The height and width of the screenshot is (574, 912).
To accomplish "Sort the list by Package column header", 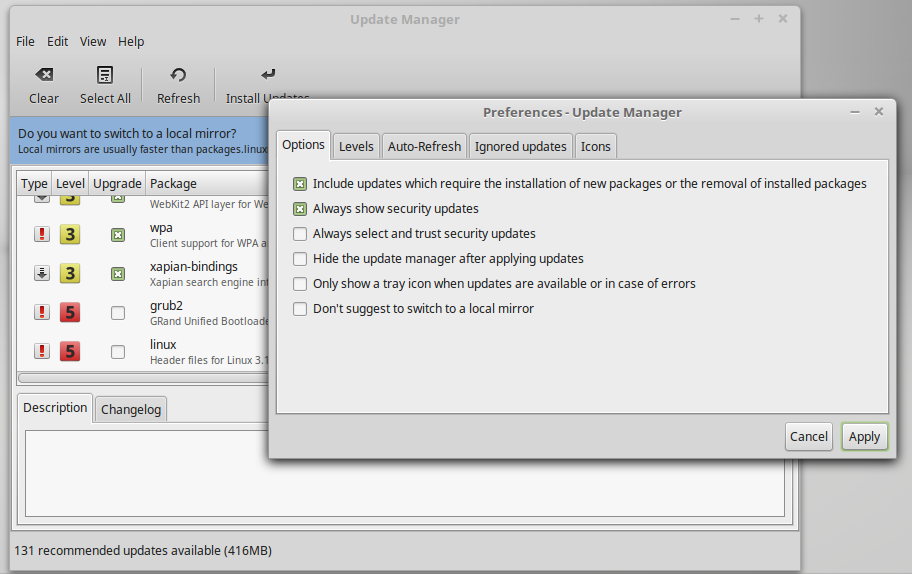I will 173,183.
